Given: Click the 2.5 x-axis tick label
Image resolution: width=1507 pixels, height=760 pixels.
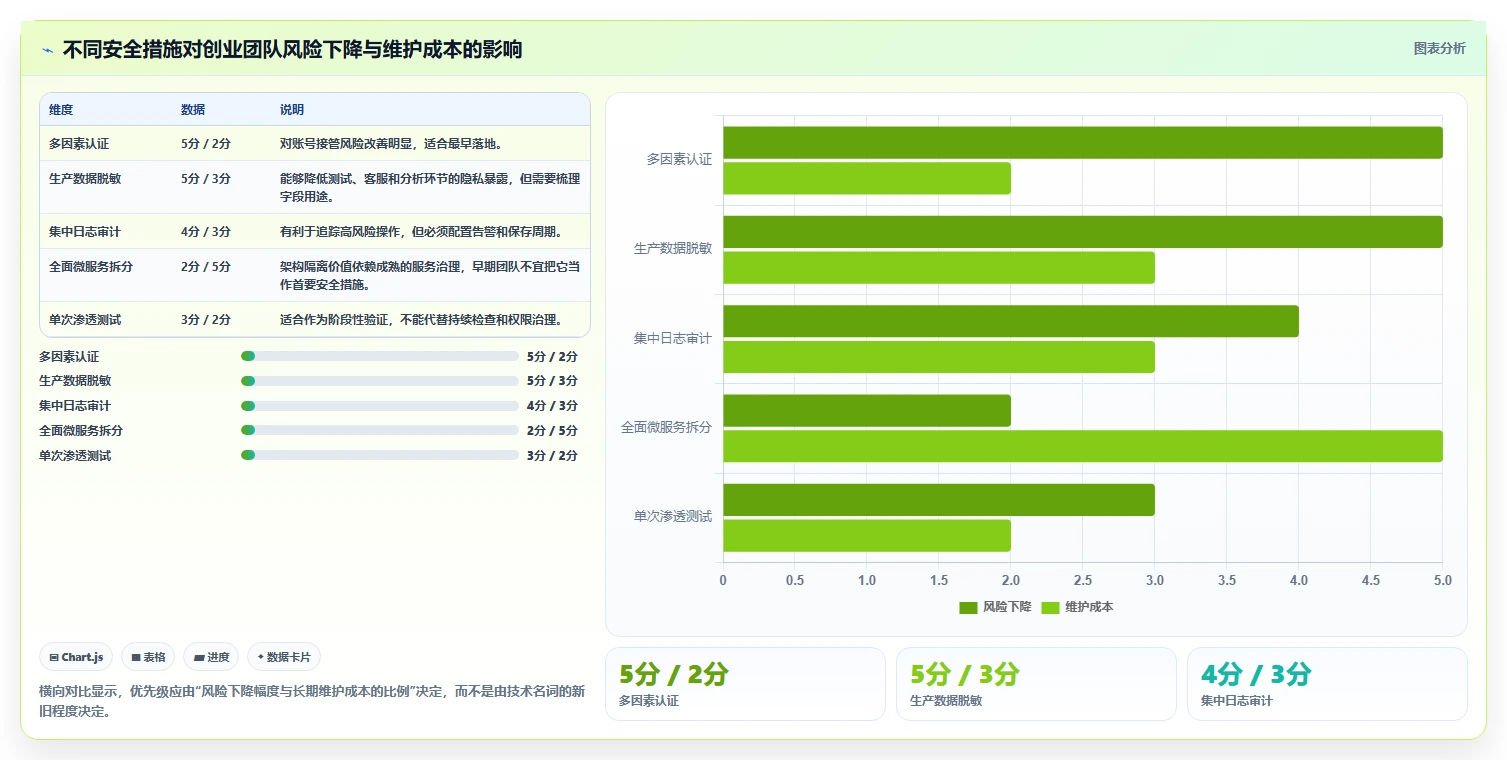Looking at the screenshot, I should tap(1082, 580).
